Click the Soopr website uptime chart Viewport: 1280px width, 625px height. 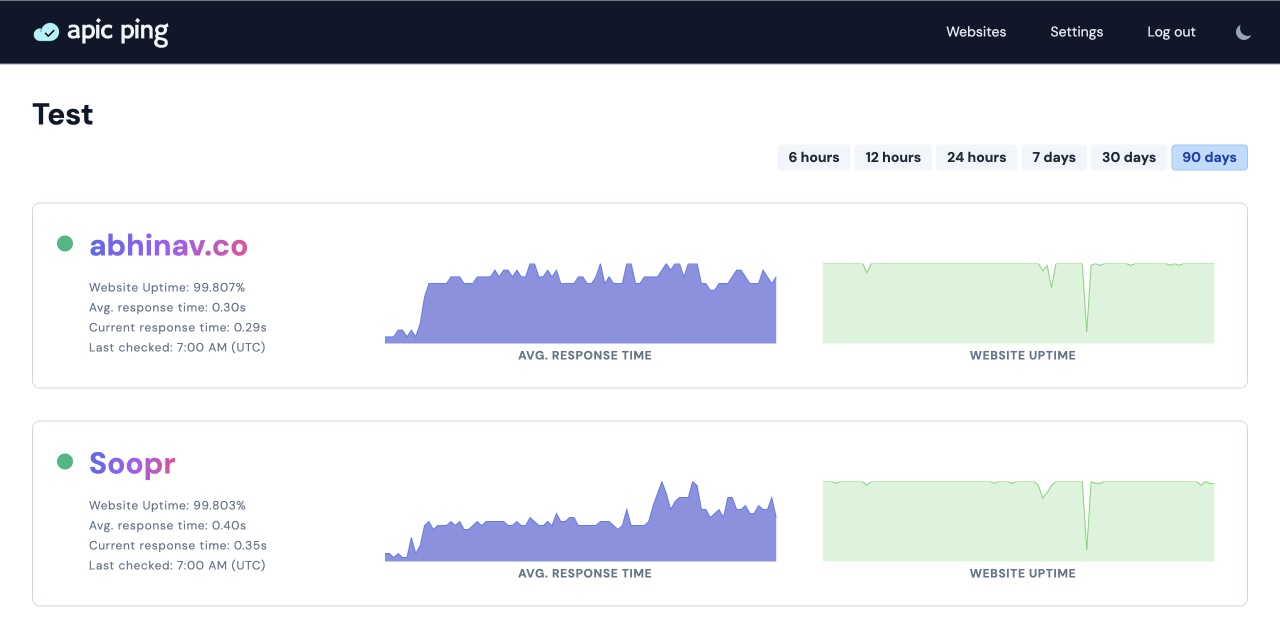point(1018,521)
